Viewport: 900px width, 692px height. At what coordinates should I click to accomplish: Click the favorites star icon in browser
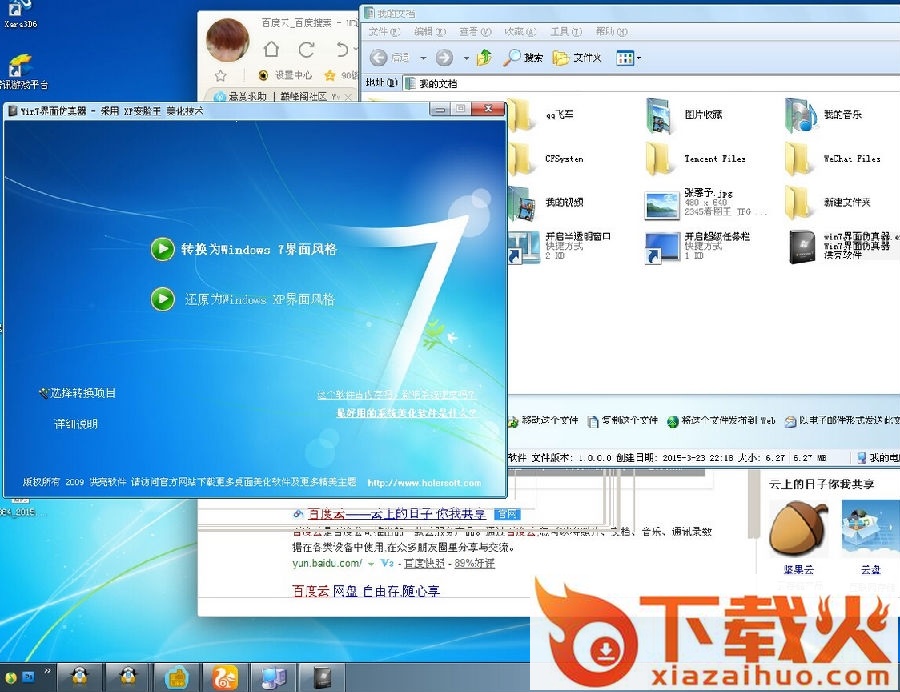[220, 75]
